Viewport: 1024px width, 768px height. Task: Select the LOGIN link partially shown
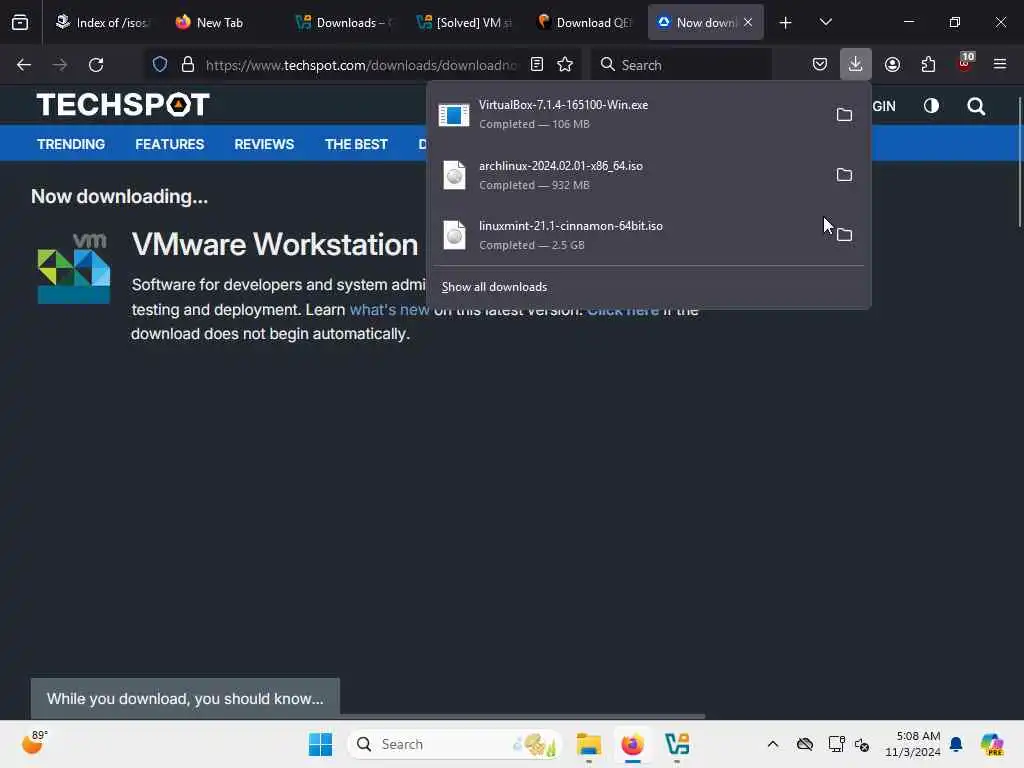(x=884, y=106)
